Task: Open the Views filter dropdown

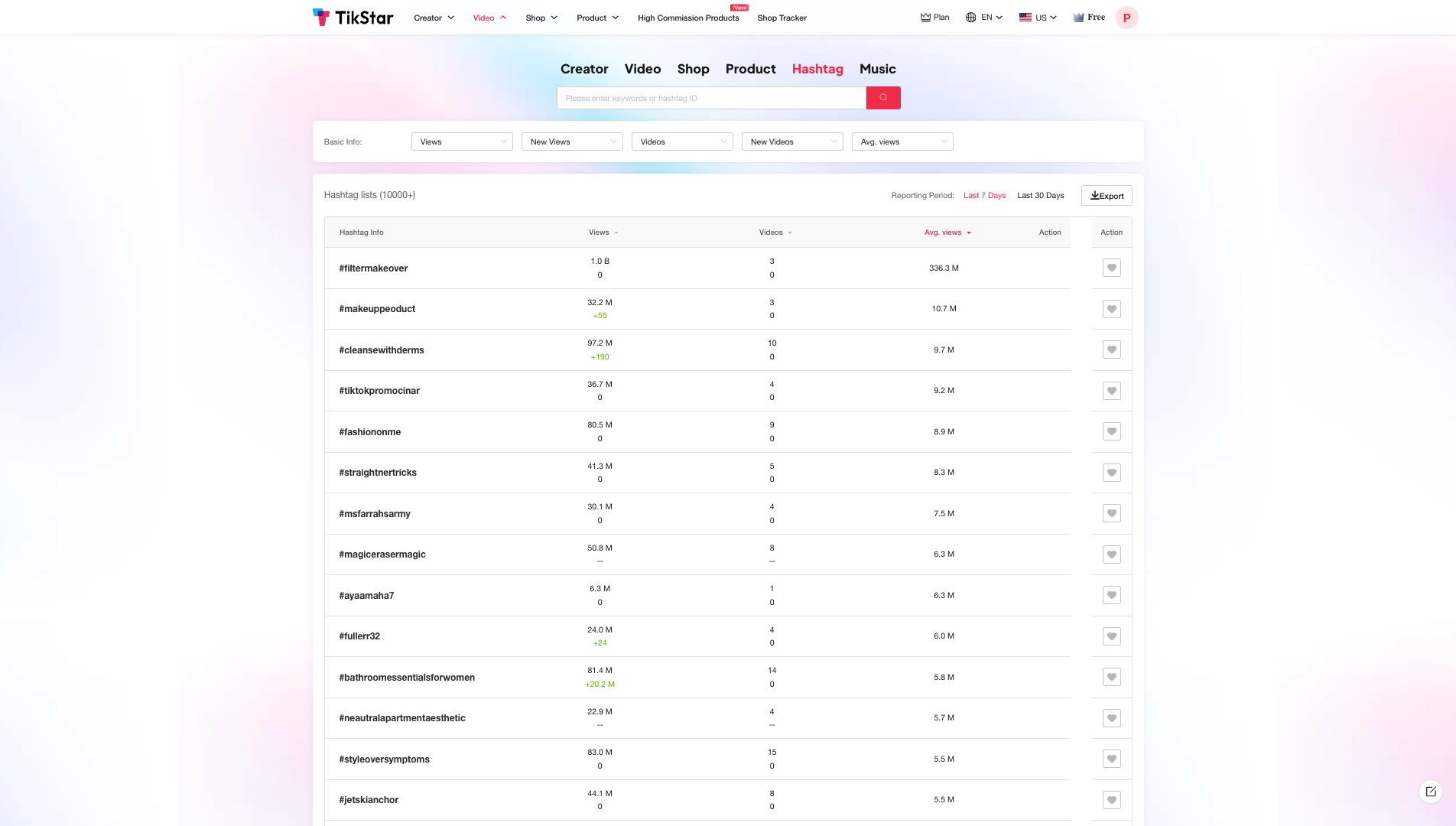Action: click(x=462, y=141)
